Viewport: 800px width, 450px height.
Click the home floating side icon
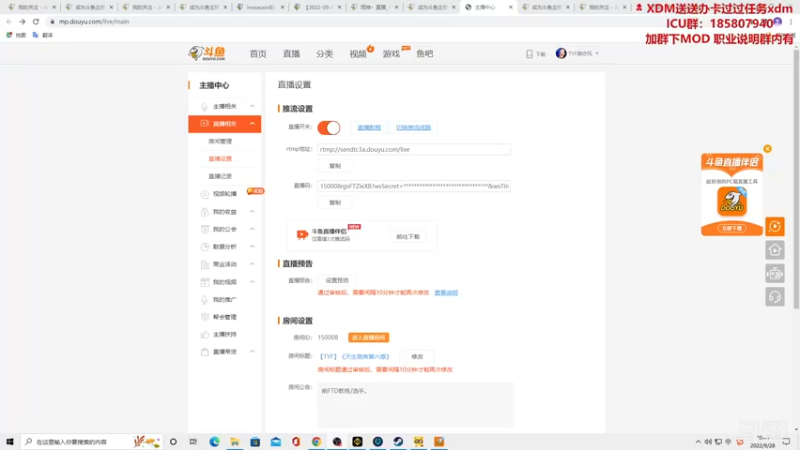click(775, 250)
